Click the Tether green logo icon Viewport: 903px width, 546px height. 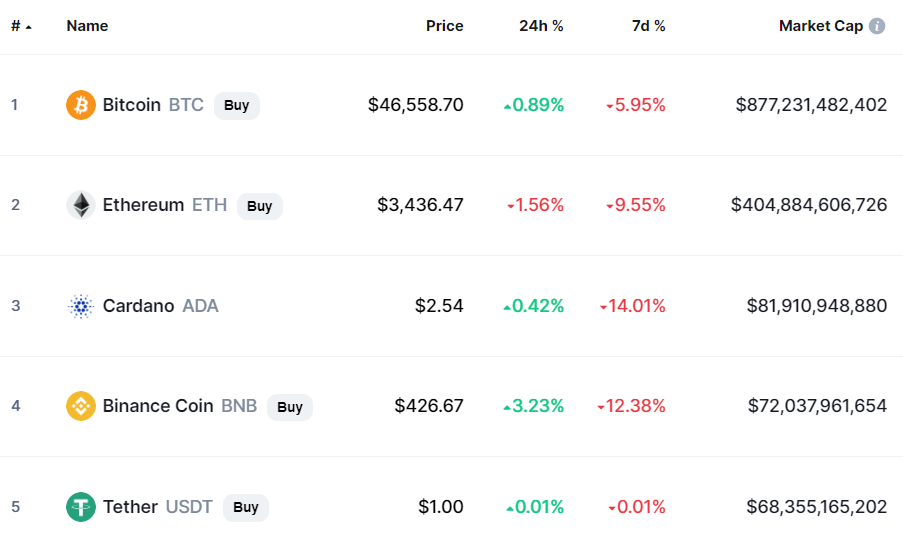click(81, 507)
